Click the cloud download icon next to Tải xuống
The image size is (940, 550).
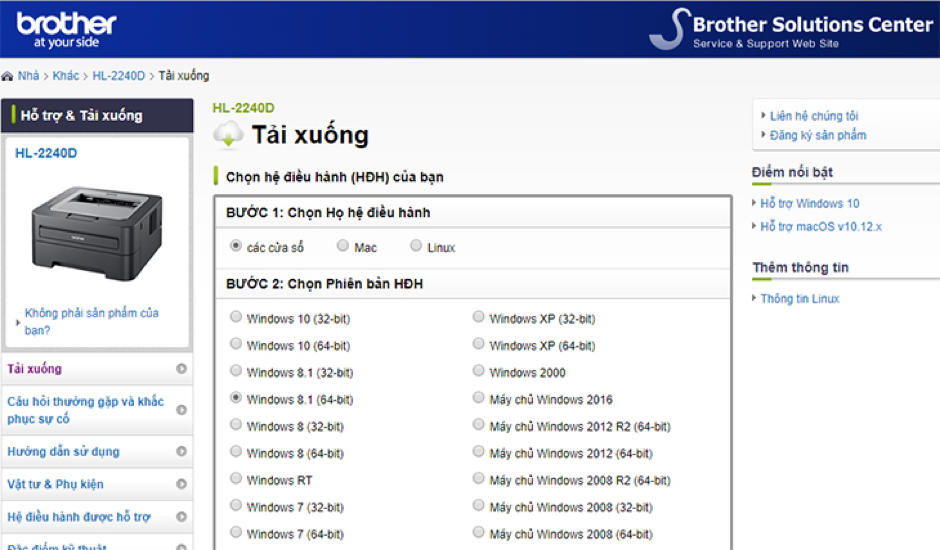click(228, 134)
